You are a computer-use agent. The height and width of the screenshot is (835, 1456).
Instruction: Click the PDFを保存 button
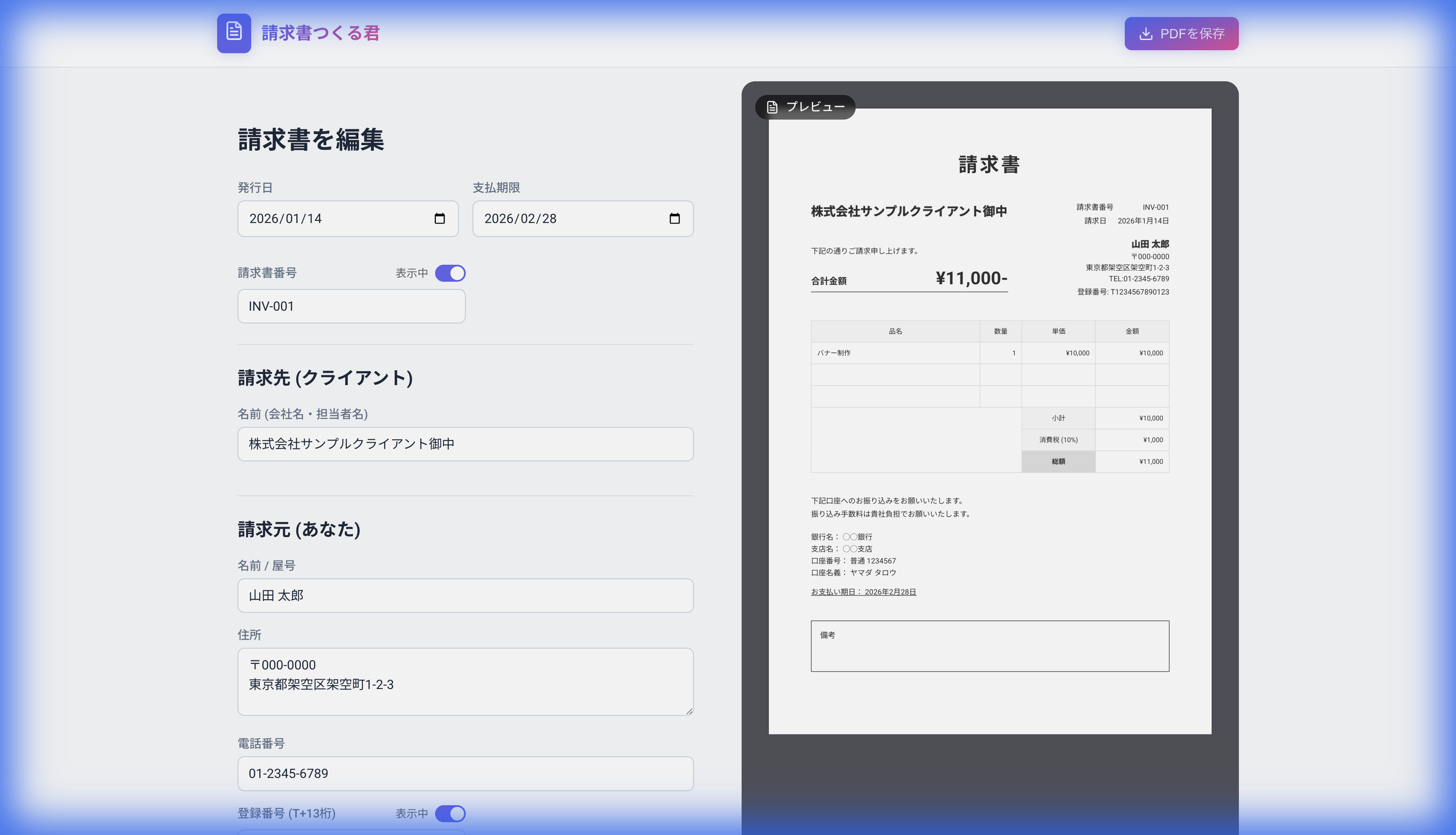coord(1181,33)
